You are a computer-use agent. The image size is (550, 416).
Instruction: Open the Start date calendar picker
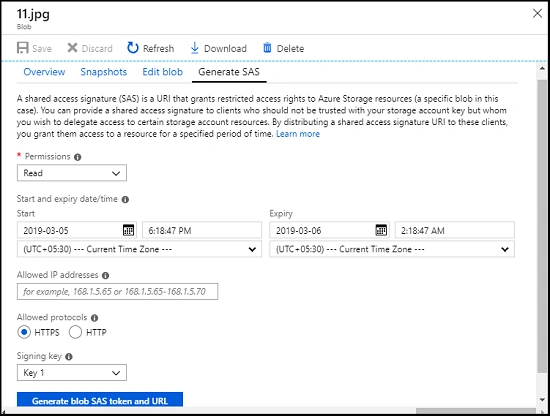coord(128,230)
